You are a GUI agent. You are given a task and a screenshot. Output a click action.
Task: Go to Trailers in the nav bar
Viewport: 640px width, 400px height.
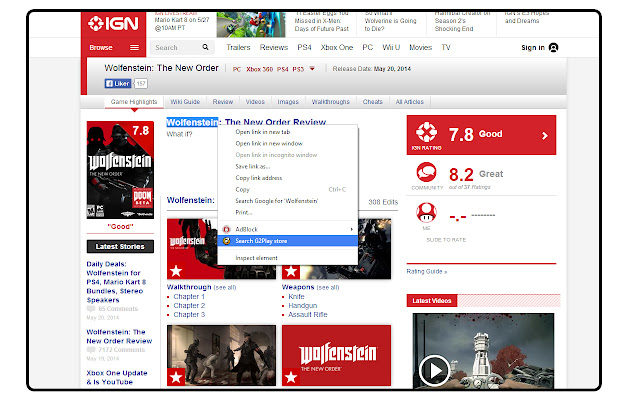coord(238,47)
